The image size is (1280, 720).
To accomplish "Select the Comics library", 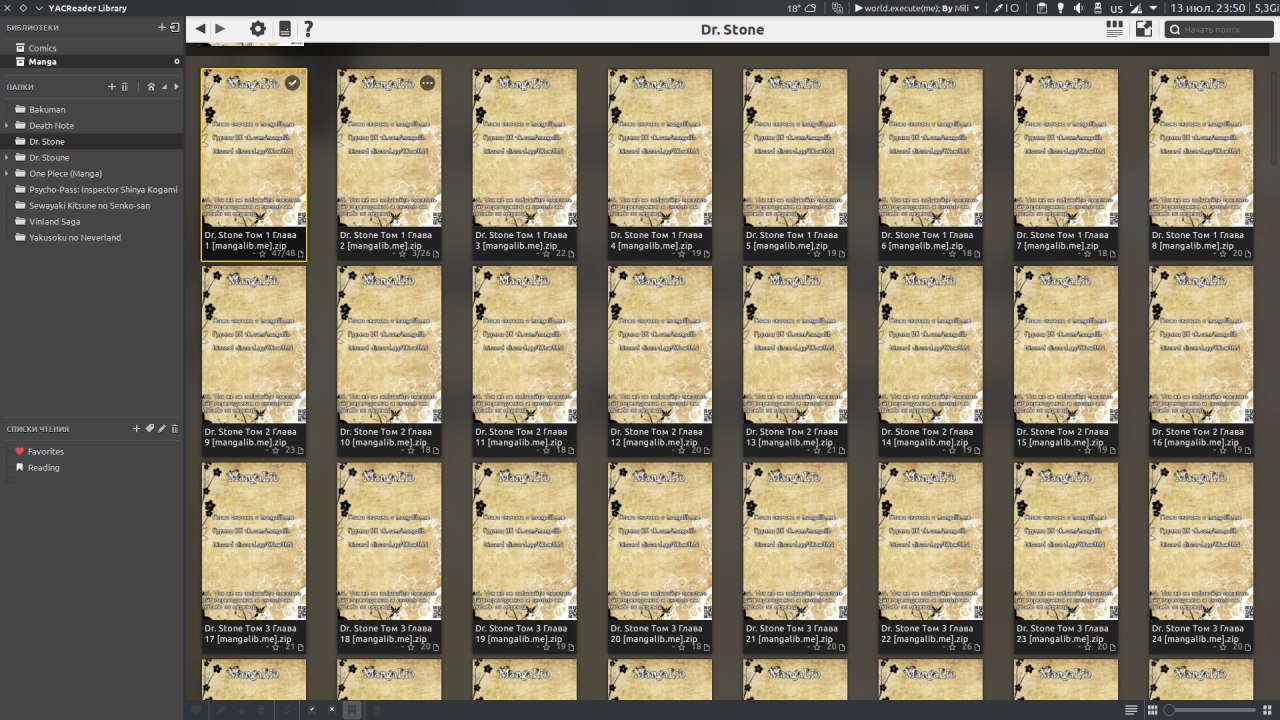I will [92, 48].
